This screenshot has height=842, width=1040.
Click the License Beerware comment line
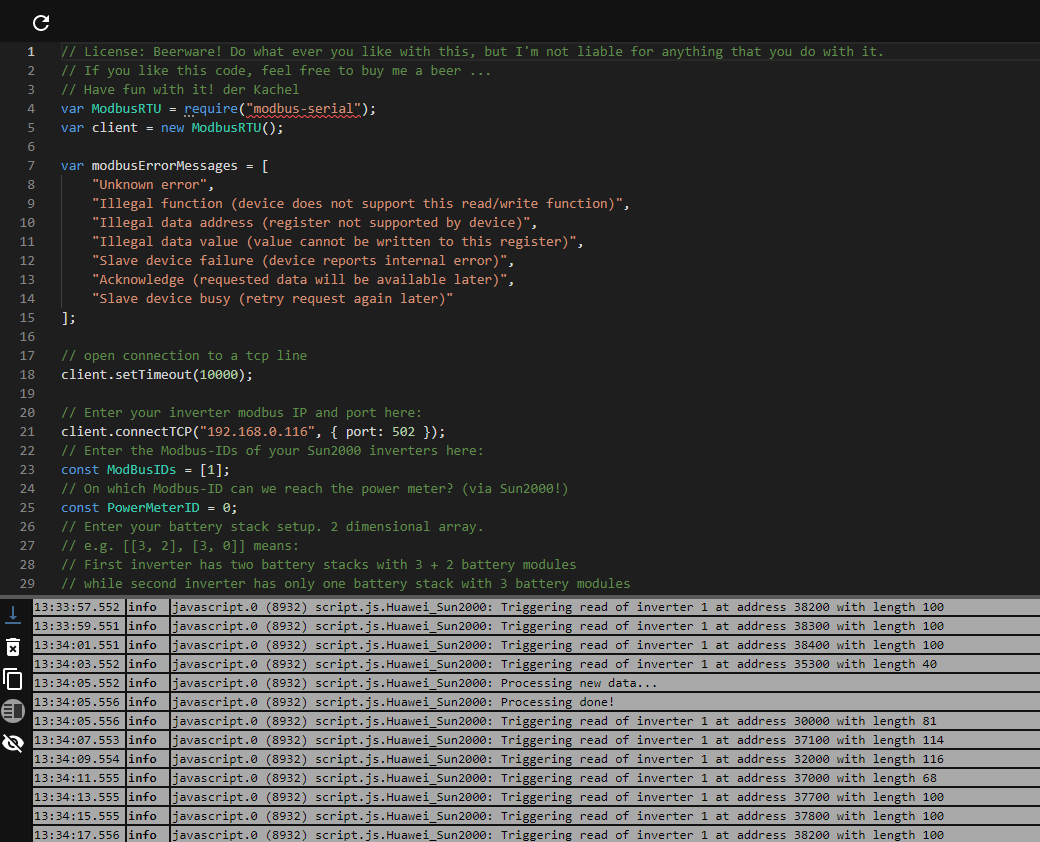pos(472,52)
